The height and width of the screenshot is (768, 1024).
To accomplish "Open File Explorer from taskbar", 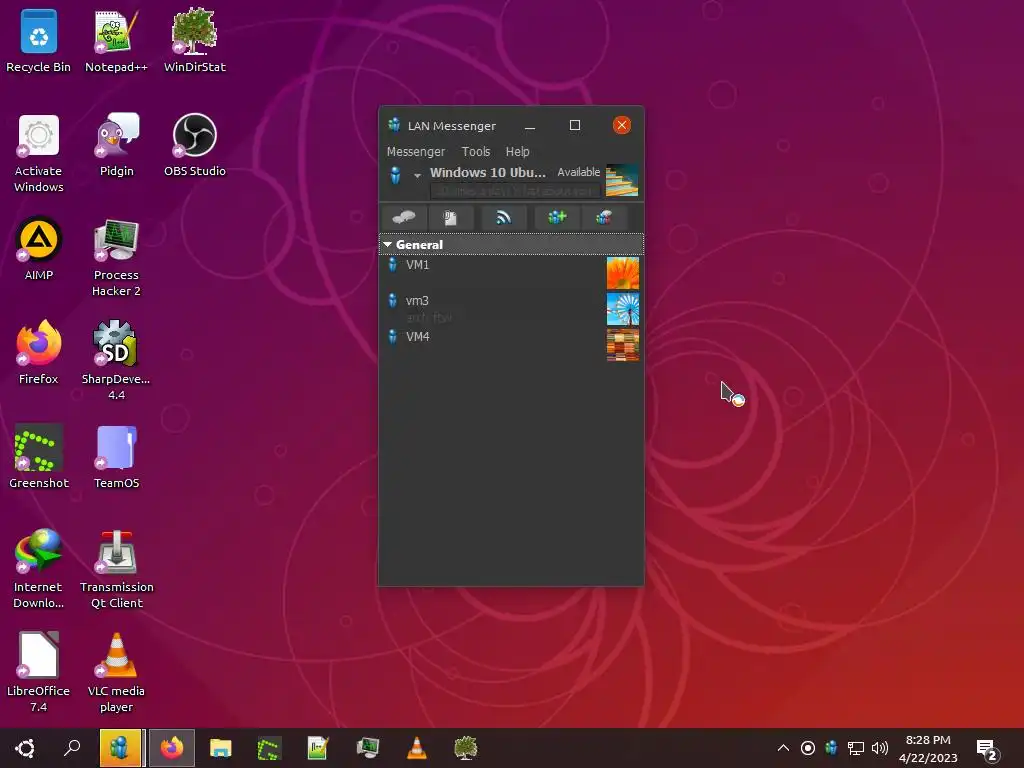I will coord(221,748).
